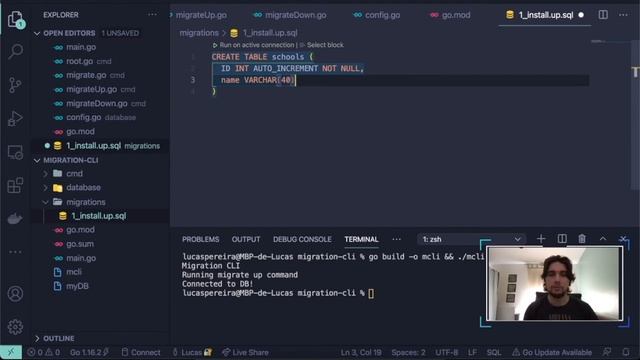Switch to the go.mod editor tab
Image resolution: width=640 pixels, height=360 pixels.
450,15
